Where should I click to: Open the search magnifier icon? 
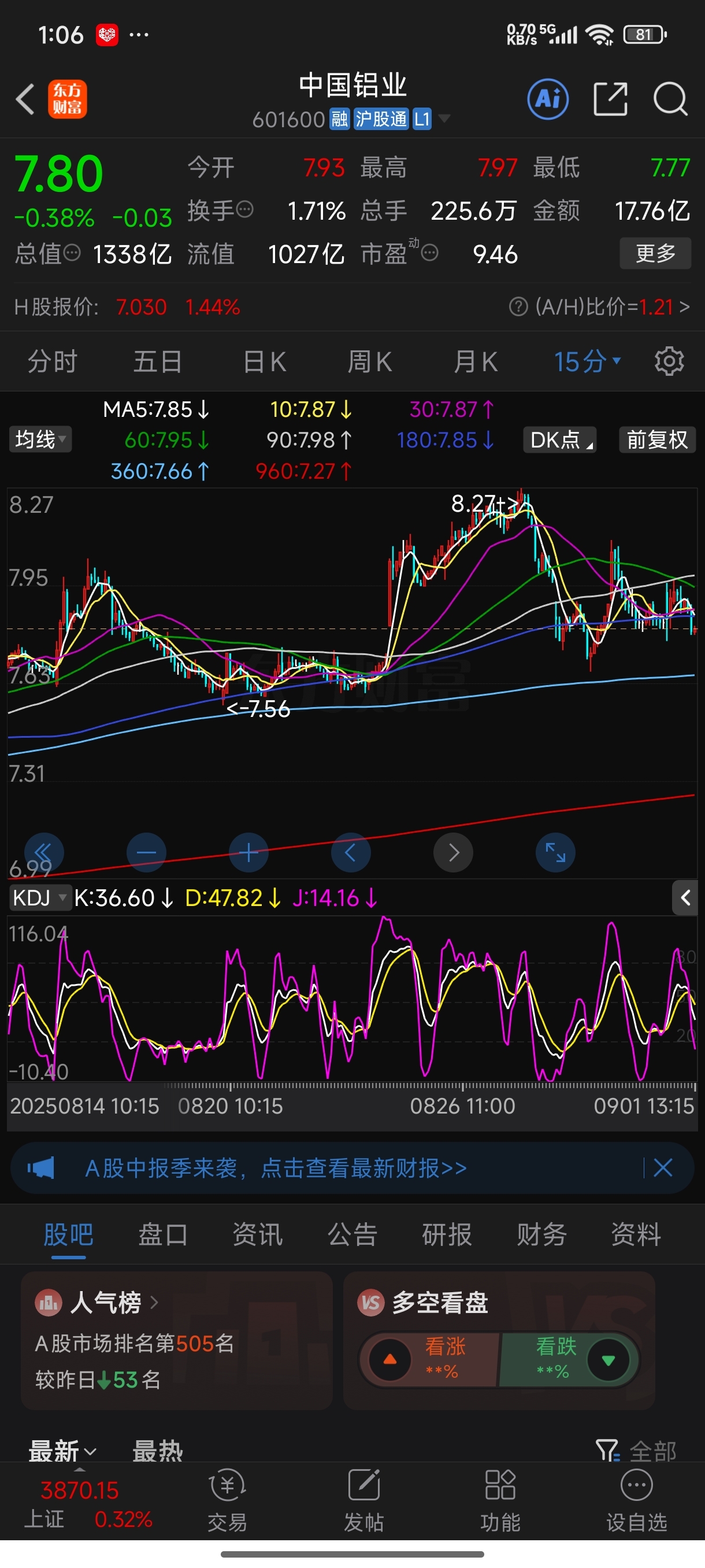click(670, 99)
